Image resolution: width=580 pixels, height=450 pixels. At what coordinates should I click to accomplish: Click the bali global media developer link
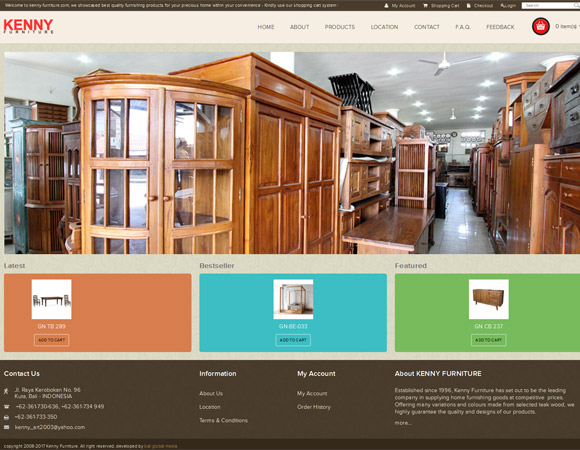point(161,446)
